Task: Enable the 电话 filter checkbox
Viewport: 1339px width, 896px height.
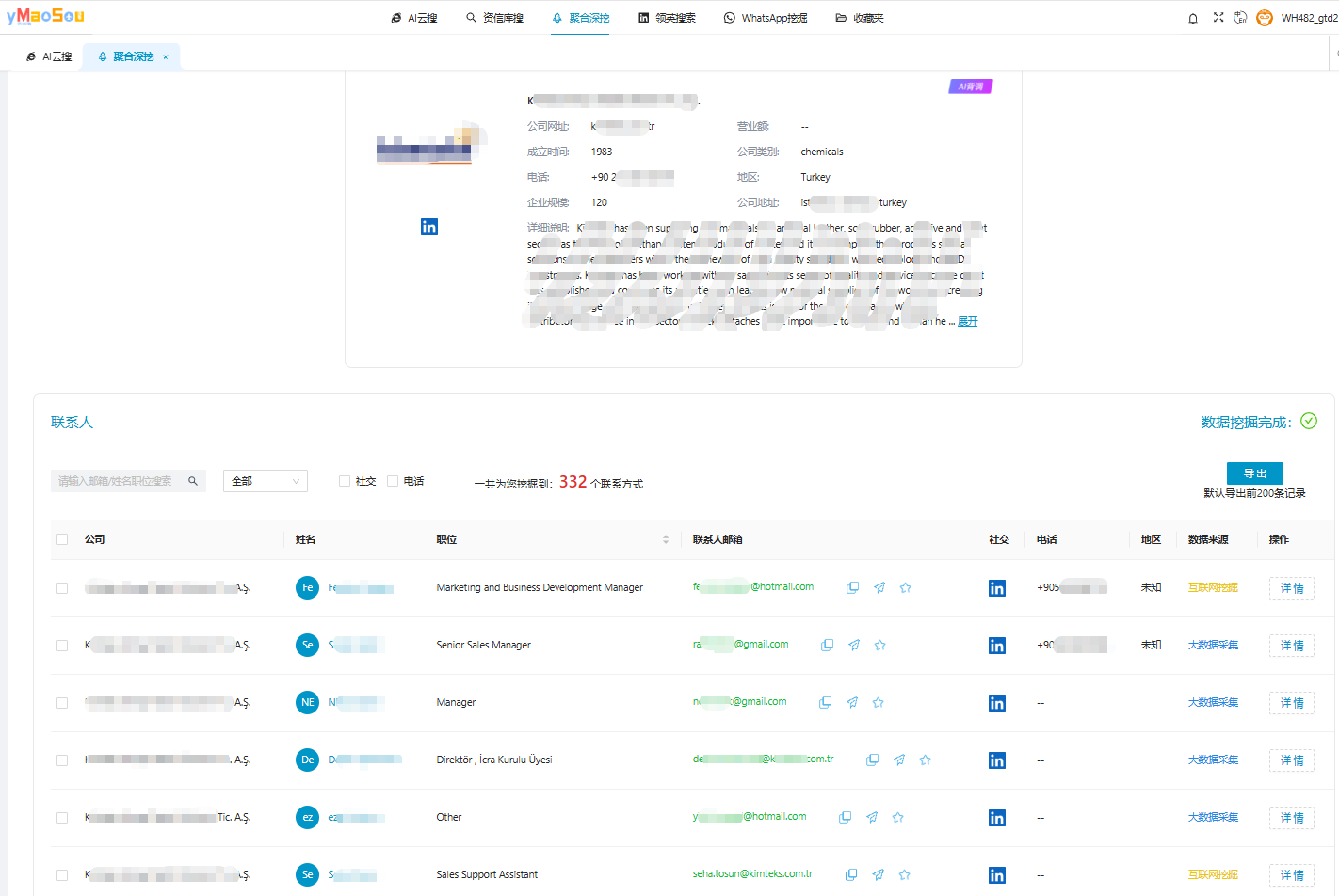Action: (x=393, y=481)
